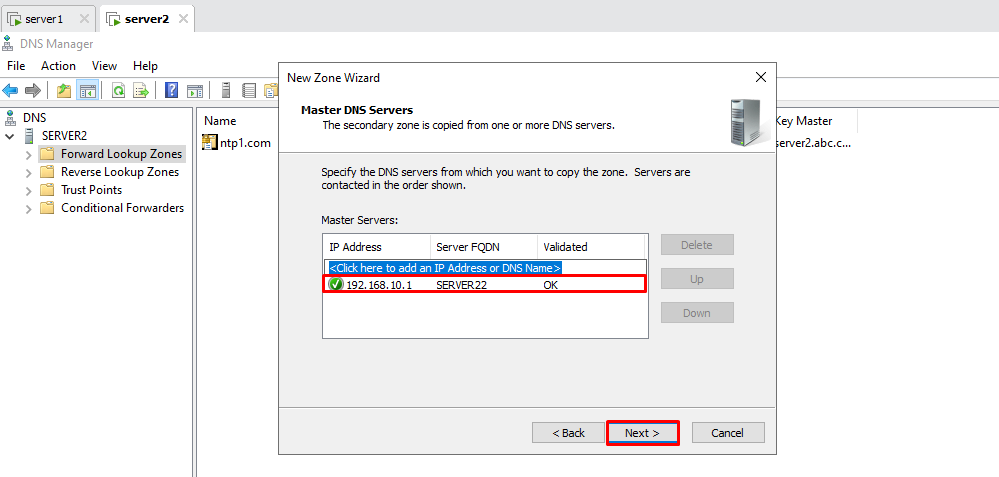Click the Refresh toolbar icon
The height and width of the screenshot is (477, 999).
(x=119, y=90)
